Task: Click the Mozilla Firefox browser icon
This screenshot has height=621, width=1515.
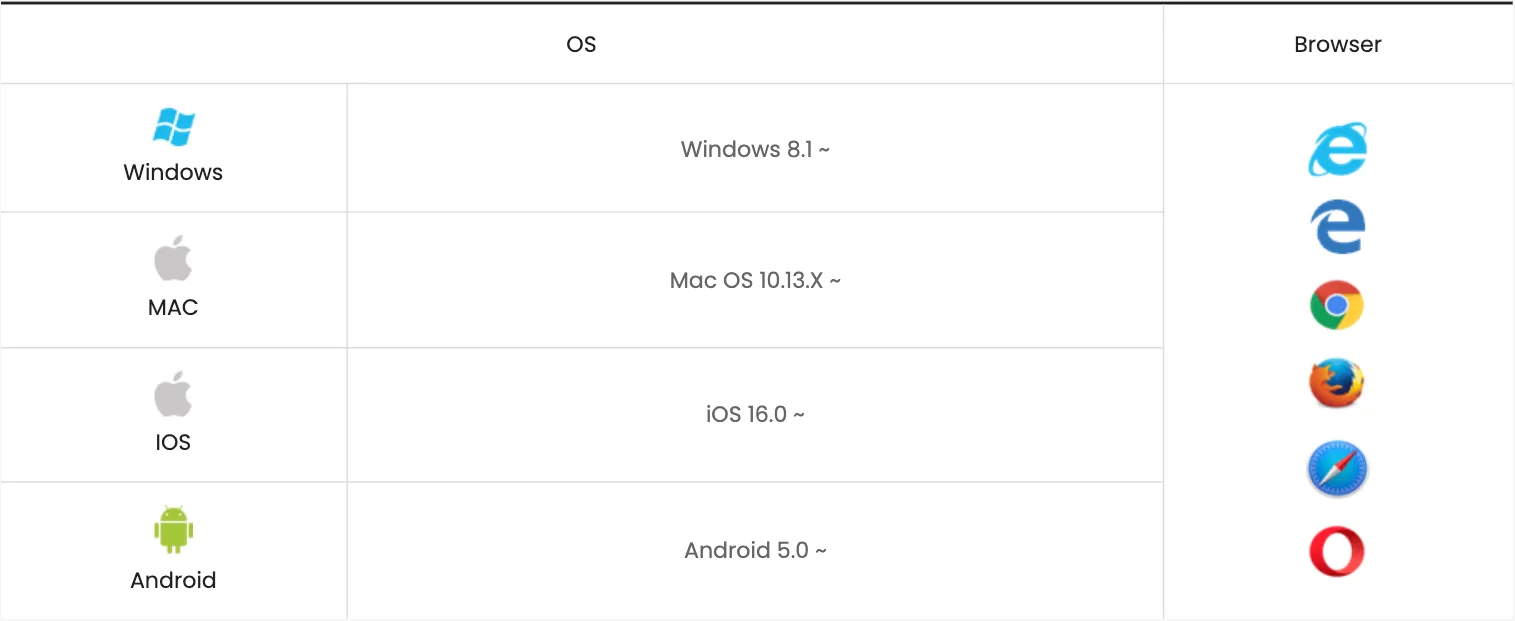Action: [x=1337, y=383]
